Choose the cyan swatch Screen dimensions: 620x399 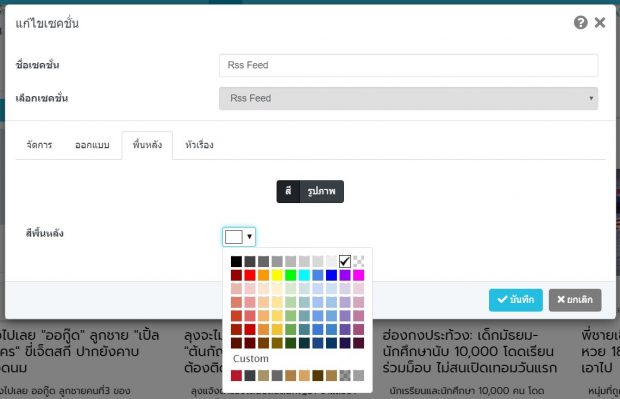[x=304, y=275]
